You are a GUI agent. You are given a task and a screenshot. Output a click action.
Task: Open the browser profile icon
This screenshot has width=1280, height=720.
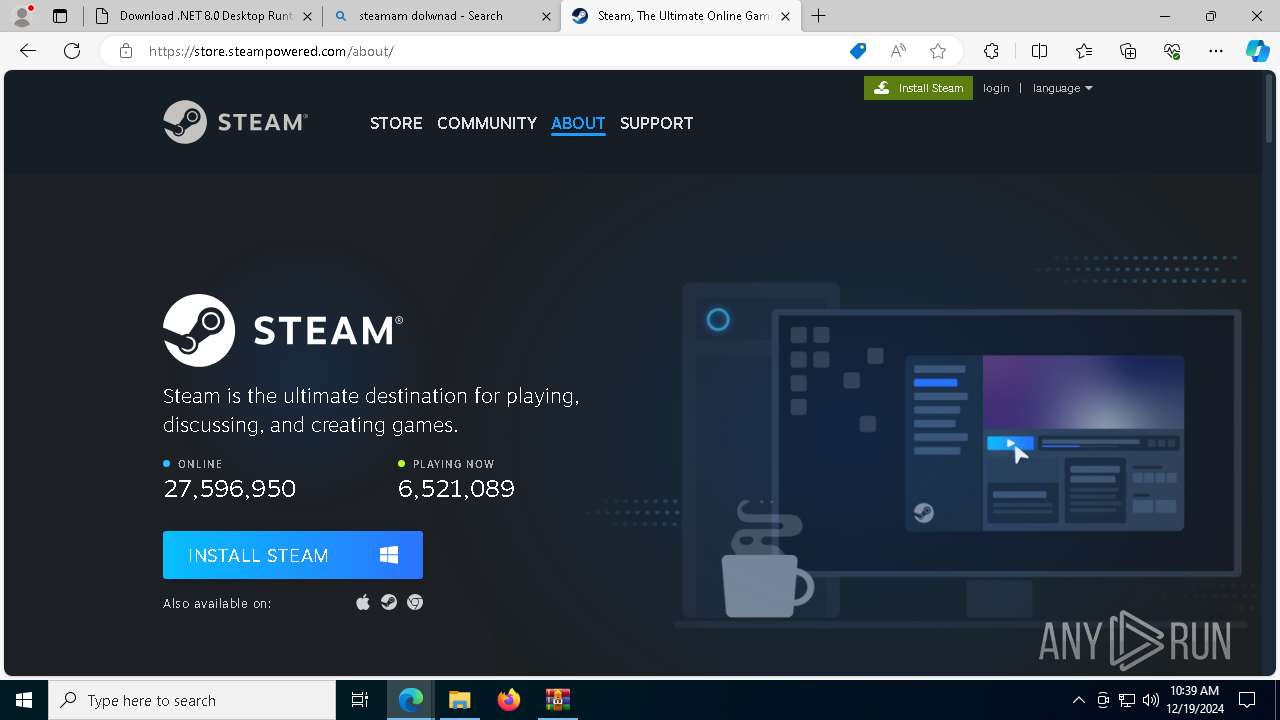tap(22, 16)
